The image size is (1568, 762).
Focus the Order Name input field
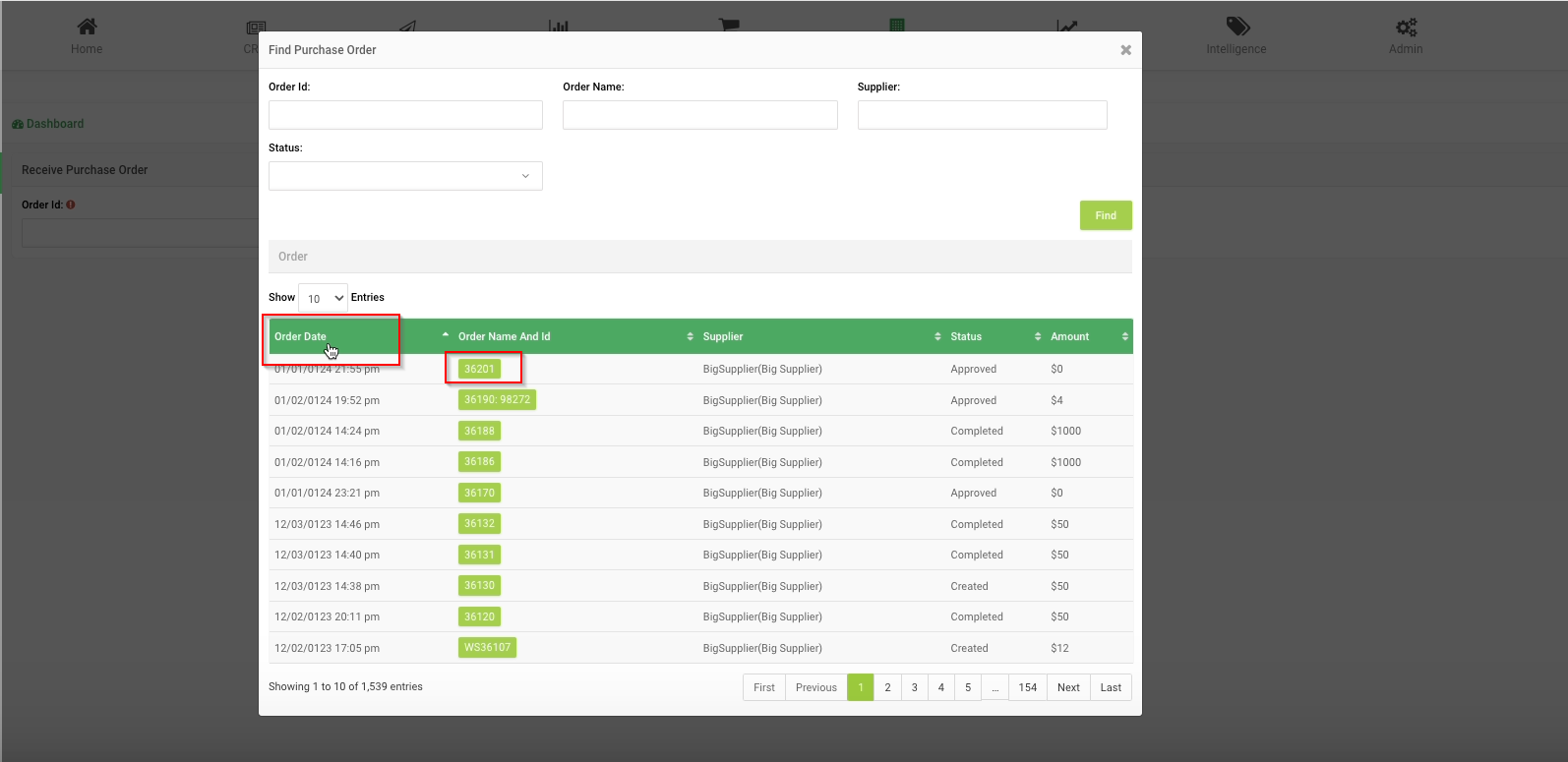point(699,115)
